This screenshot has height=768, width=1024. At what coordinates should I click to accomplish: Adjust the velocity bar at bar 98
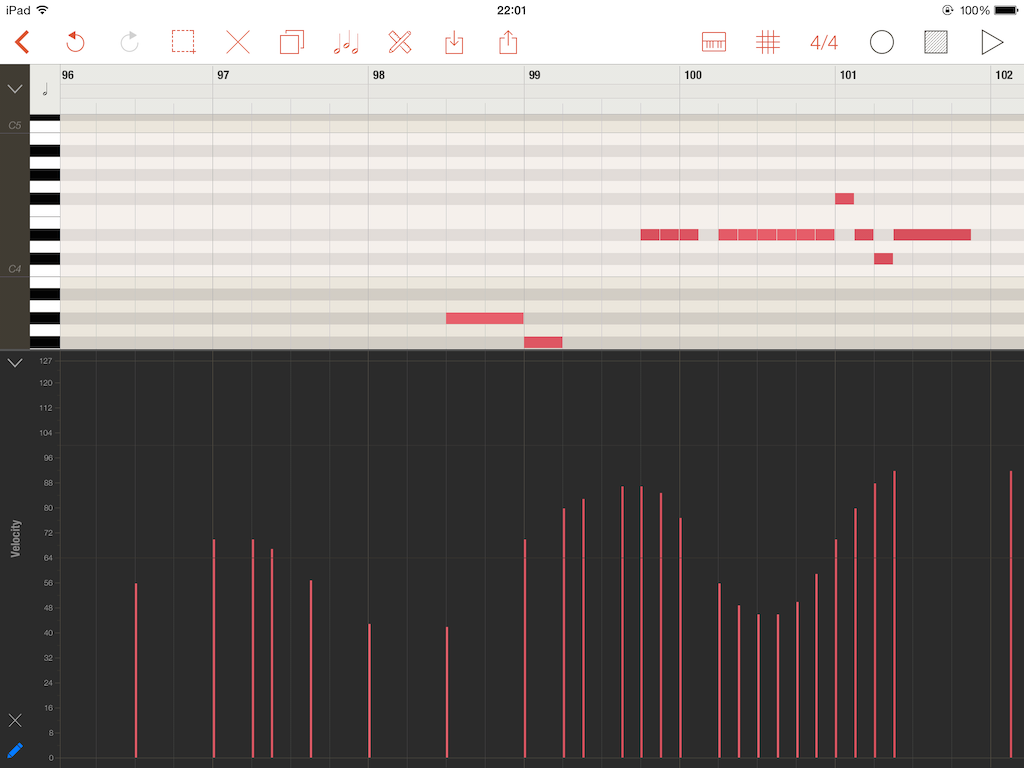pyautogui.click(x=370, y=691)
